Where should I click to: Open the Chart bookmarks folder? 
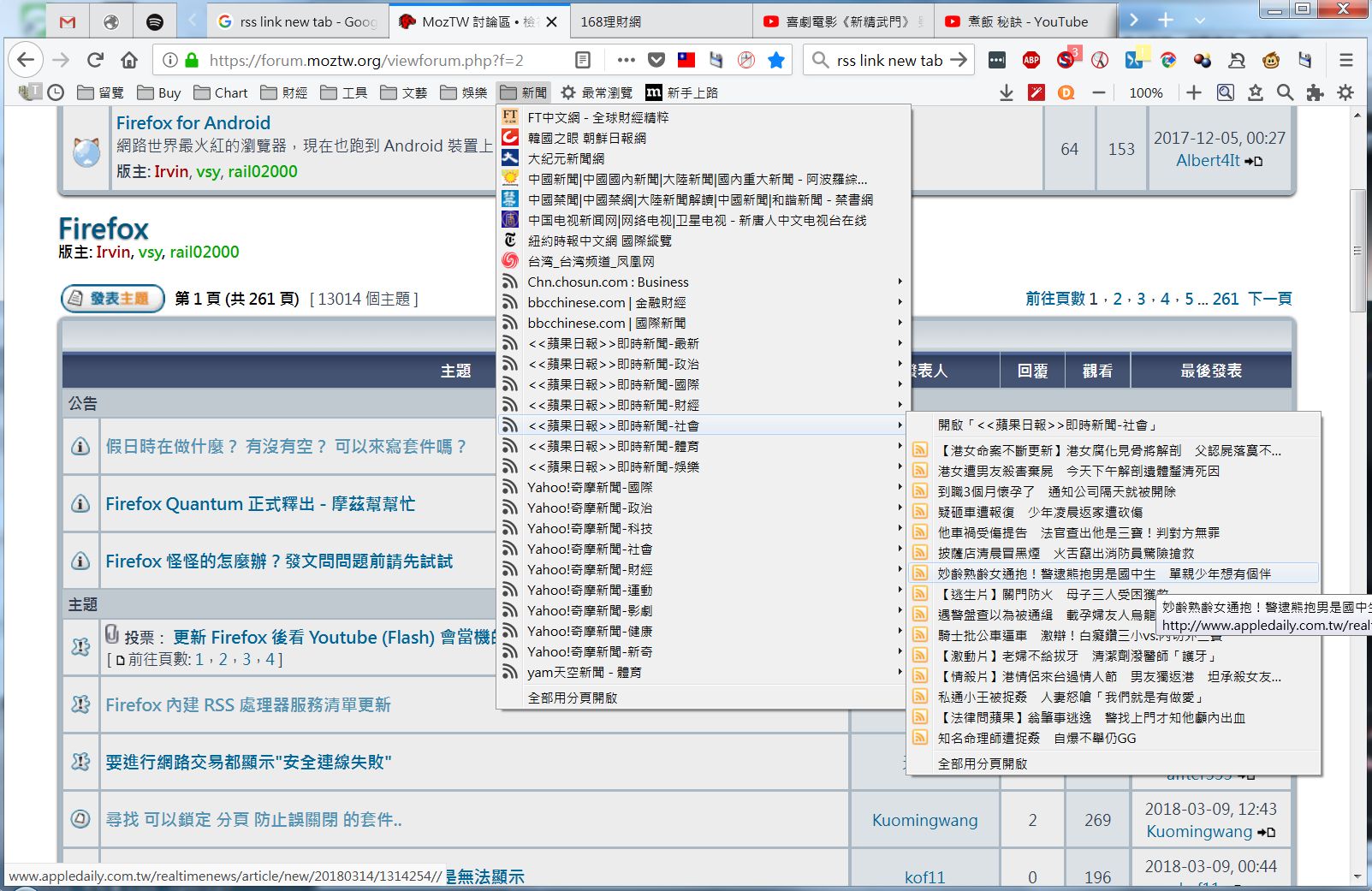(x=221, y=92)
